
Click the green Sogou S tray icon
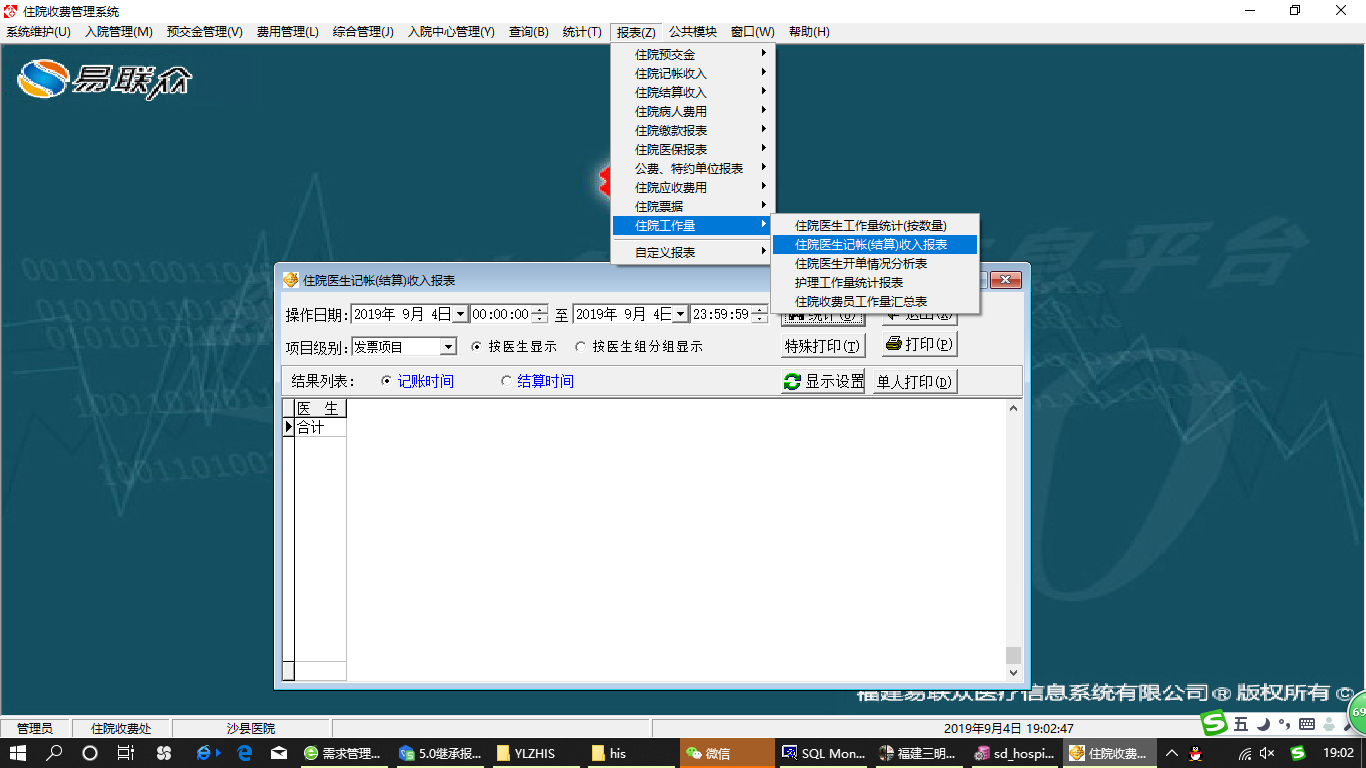[1298, 753]
